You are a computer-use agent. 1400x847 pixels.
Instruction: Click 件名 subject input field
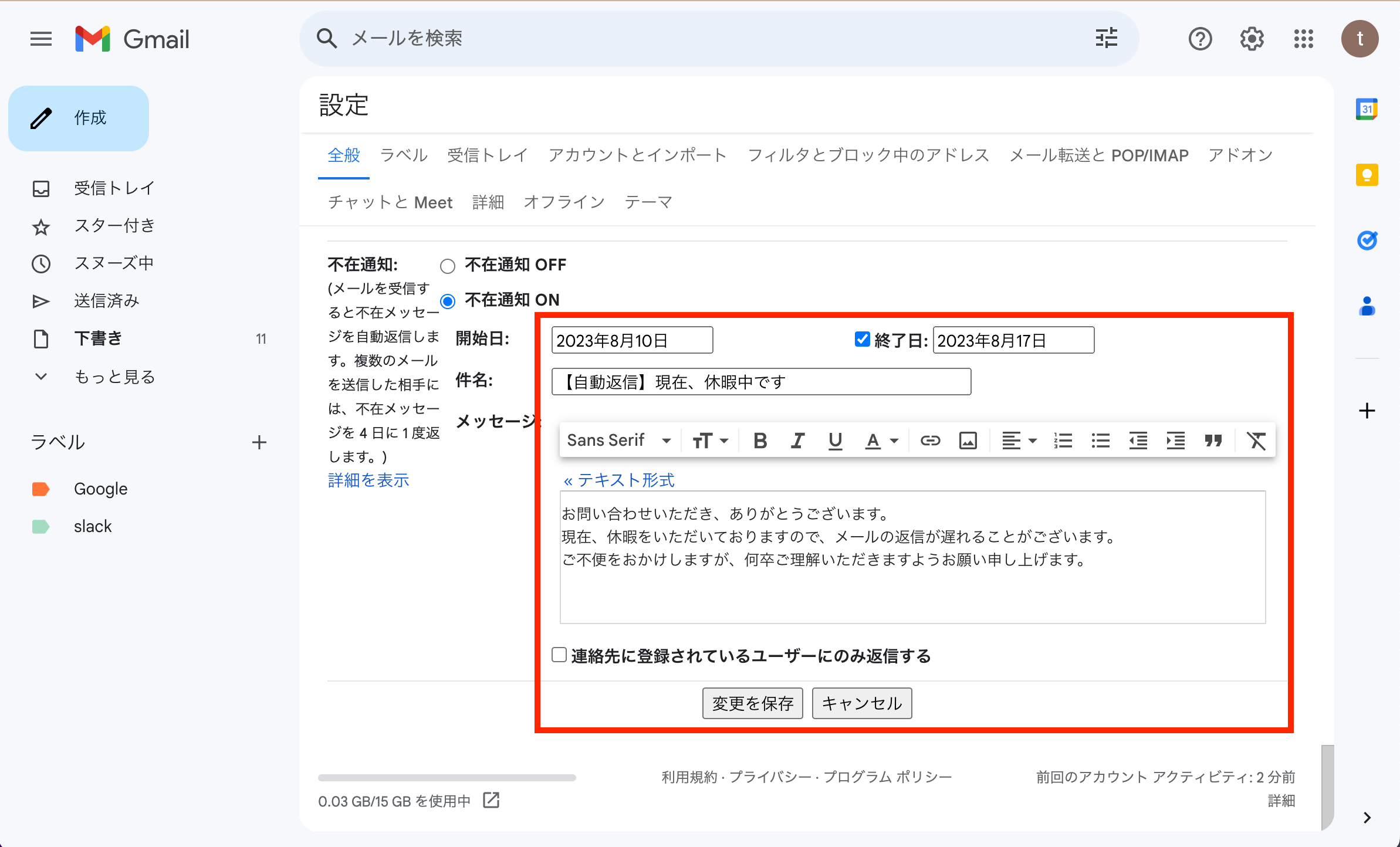761,382
